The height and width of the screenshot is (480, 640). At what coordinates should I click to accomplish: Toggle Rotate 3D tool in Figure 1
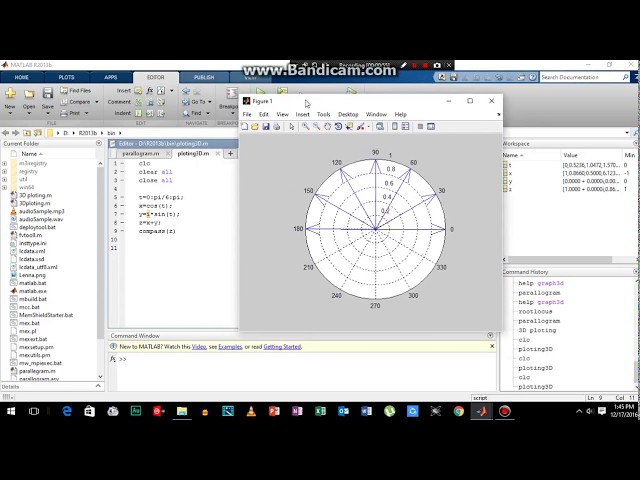[x=338, y=127]
